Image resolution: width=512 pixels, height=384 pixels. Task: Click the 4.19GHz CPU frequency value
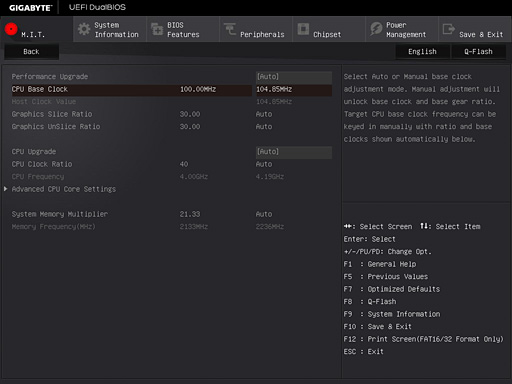[270, 177]
